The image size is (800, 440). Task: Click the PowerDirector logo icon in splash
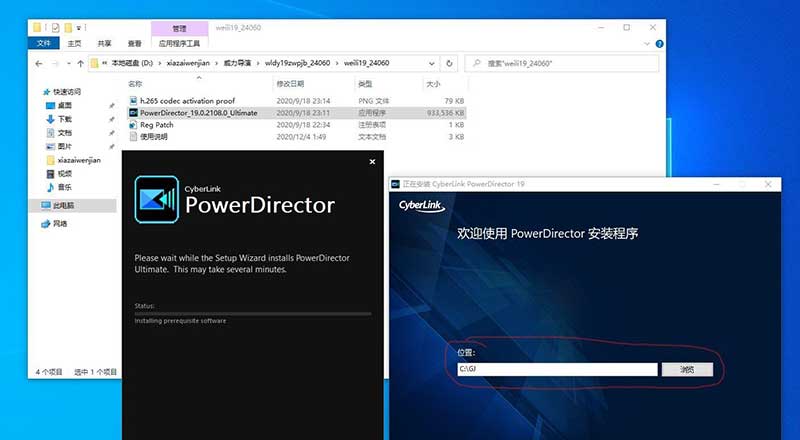click(157, 199)
